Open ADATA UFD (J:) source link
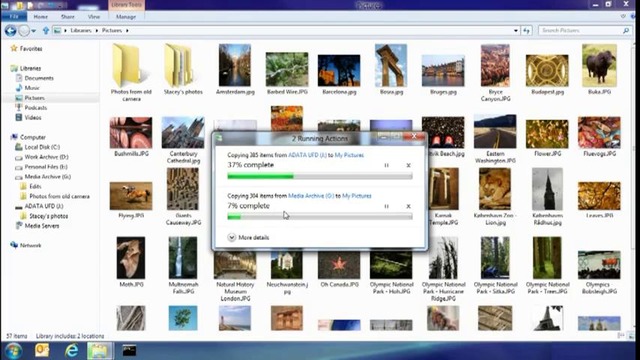This screenshot has width=640, height=360. (x=307, y=155)
